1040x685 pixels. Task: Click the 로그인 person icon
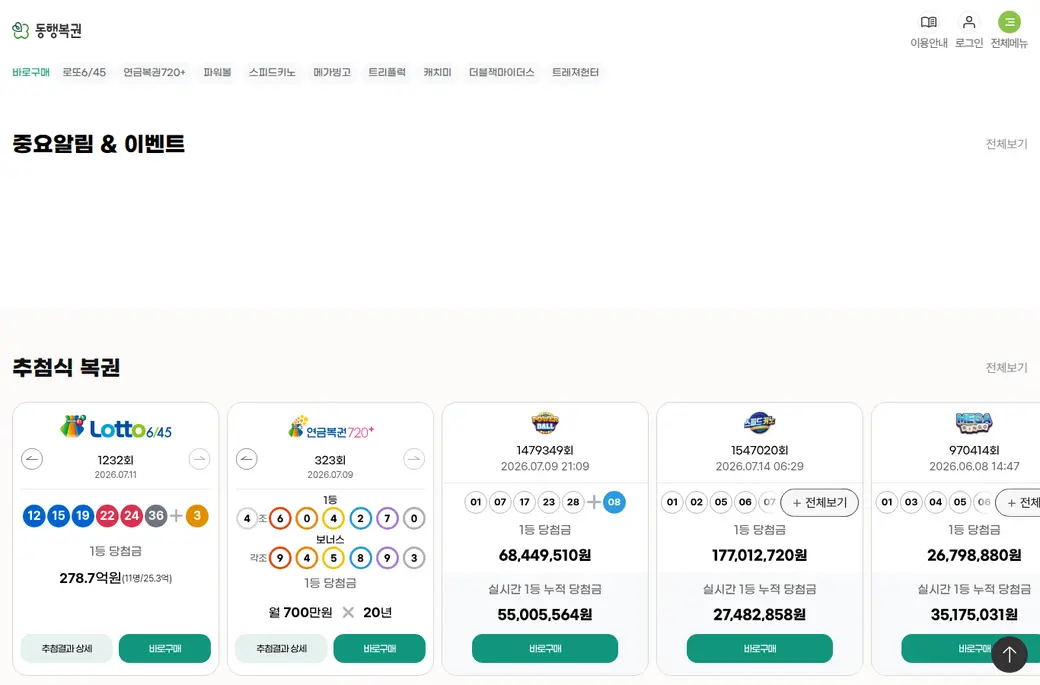click(969, 23)
